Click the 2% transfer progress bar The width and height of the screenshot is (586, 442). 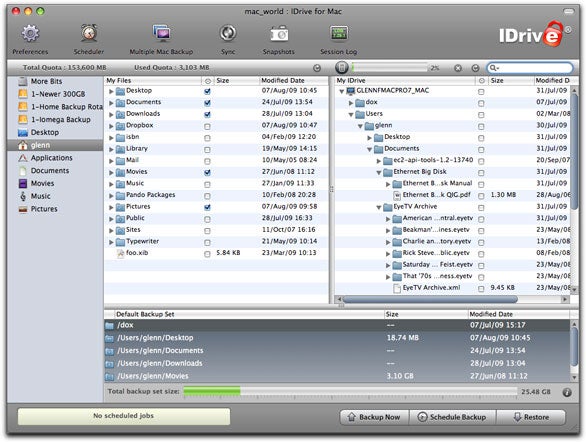(389, 68)
